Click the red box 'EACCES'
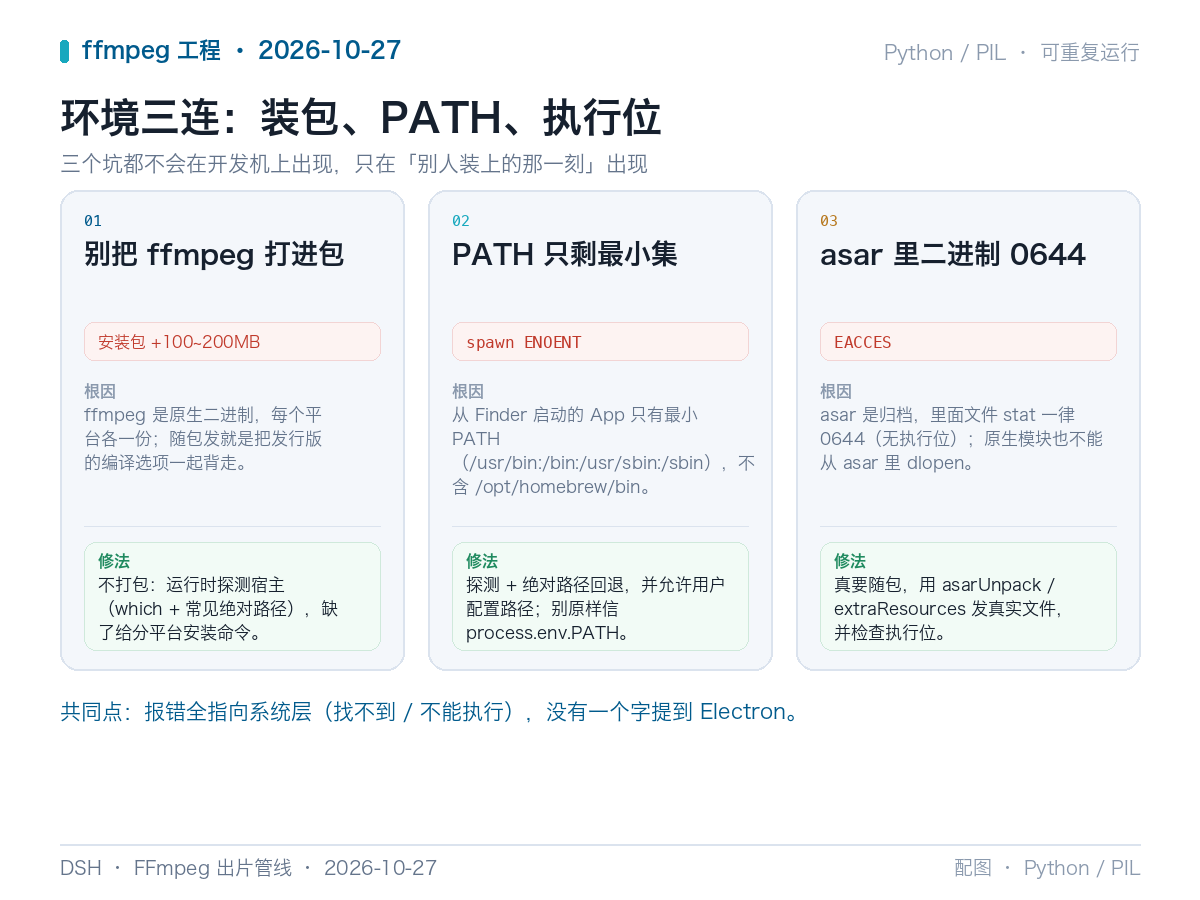This screenshot has width=1200, height=900. pyautogui.click(x=968, y=342)
